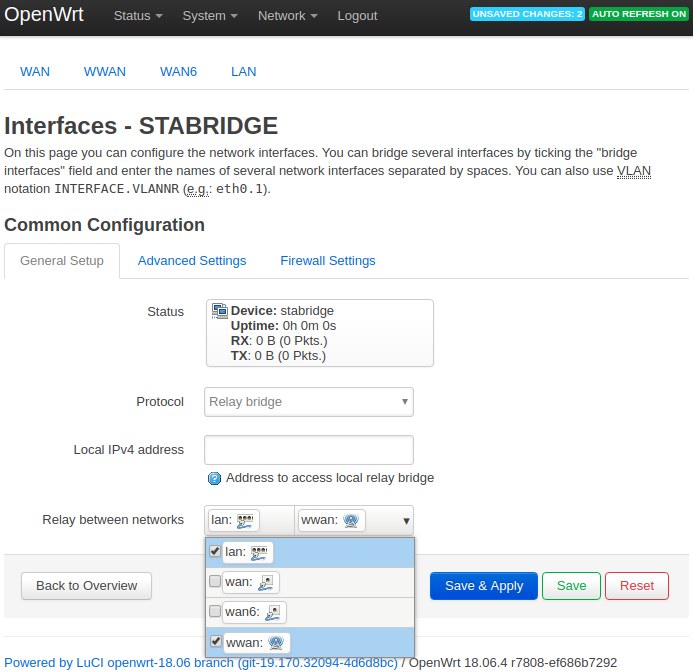The height and width of the screenshot is (672, 693).
Task: Click the wan6 interface icon in dropdown list
Action: coord(273,613)
